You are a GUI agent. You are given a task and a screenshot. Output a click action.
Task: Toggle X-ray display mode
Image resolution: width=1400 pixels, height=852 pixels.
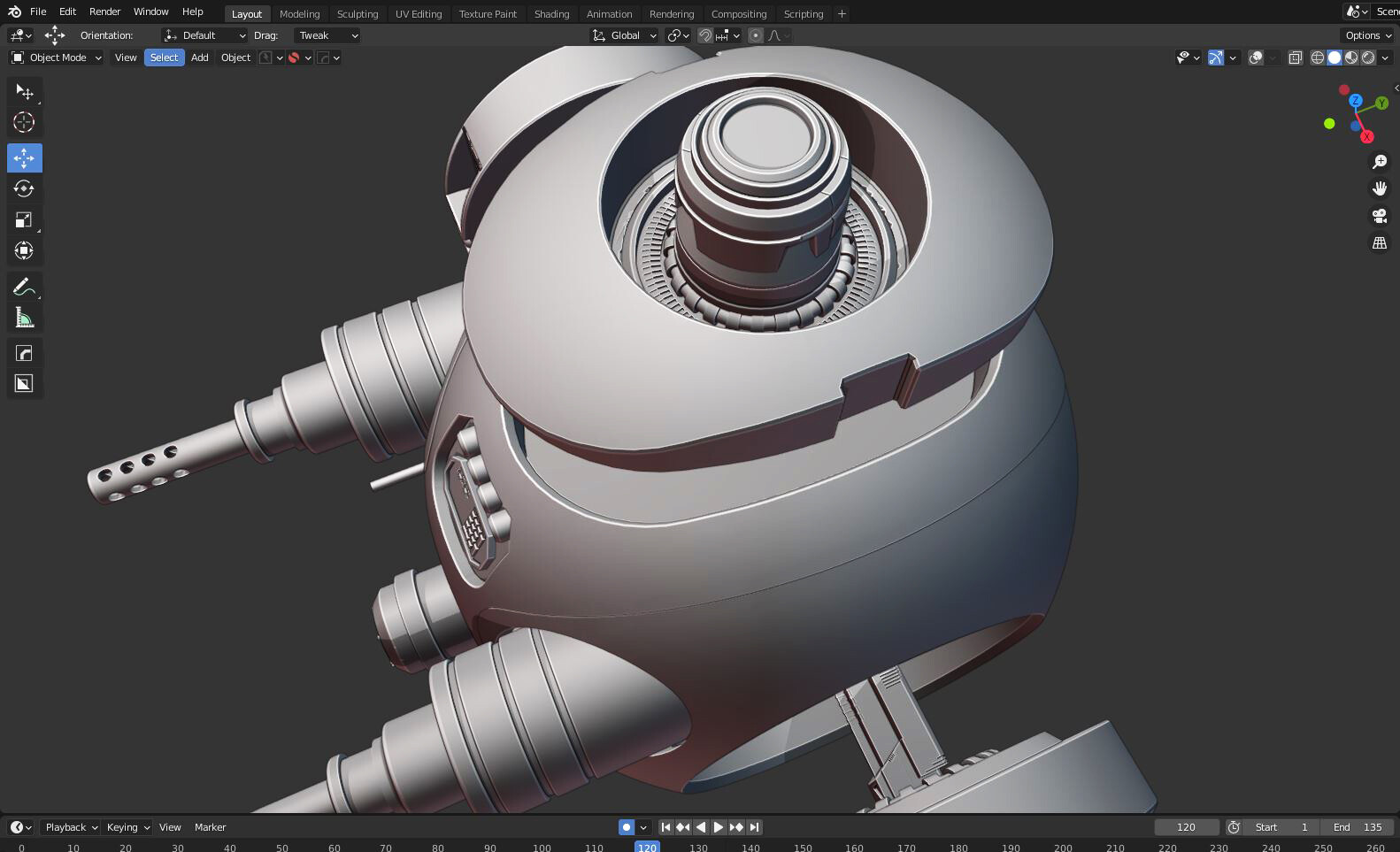1295,58
